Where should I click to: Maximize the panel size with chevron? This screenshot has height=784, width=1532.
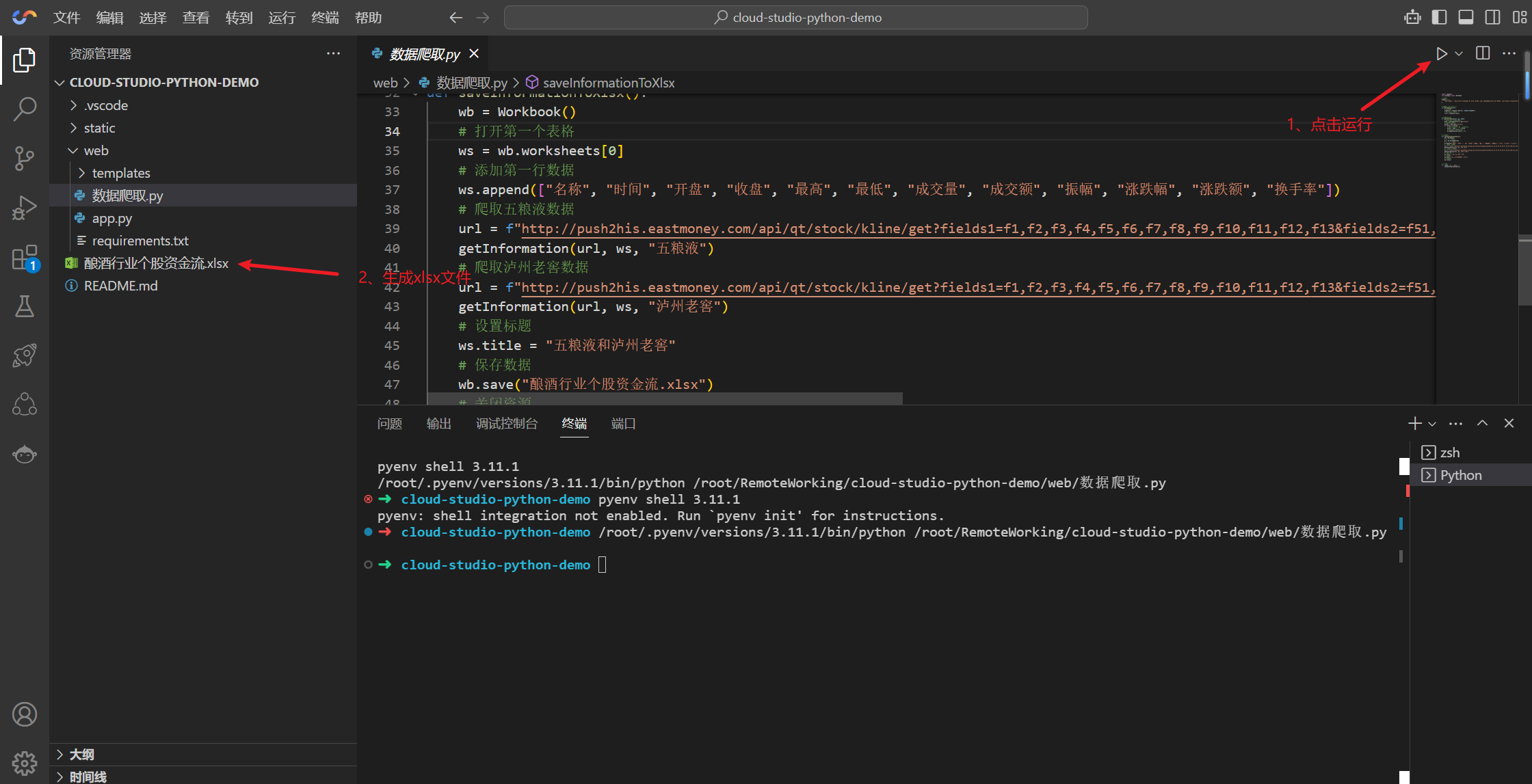coord(1482,424)
